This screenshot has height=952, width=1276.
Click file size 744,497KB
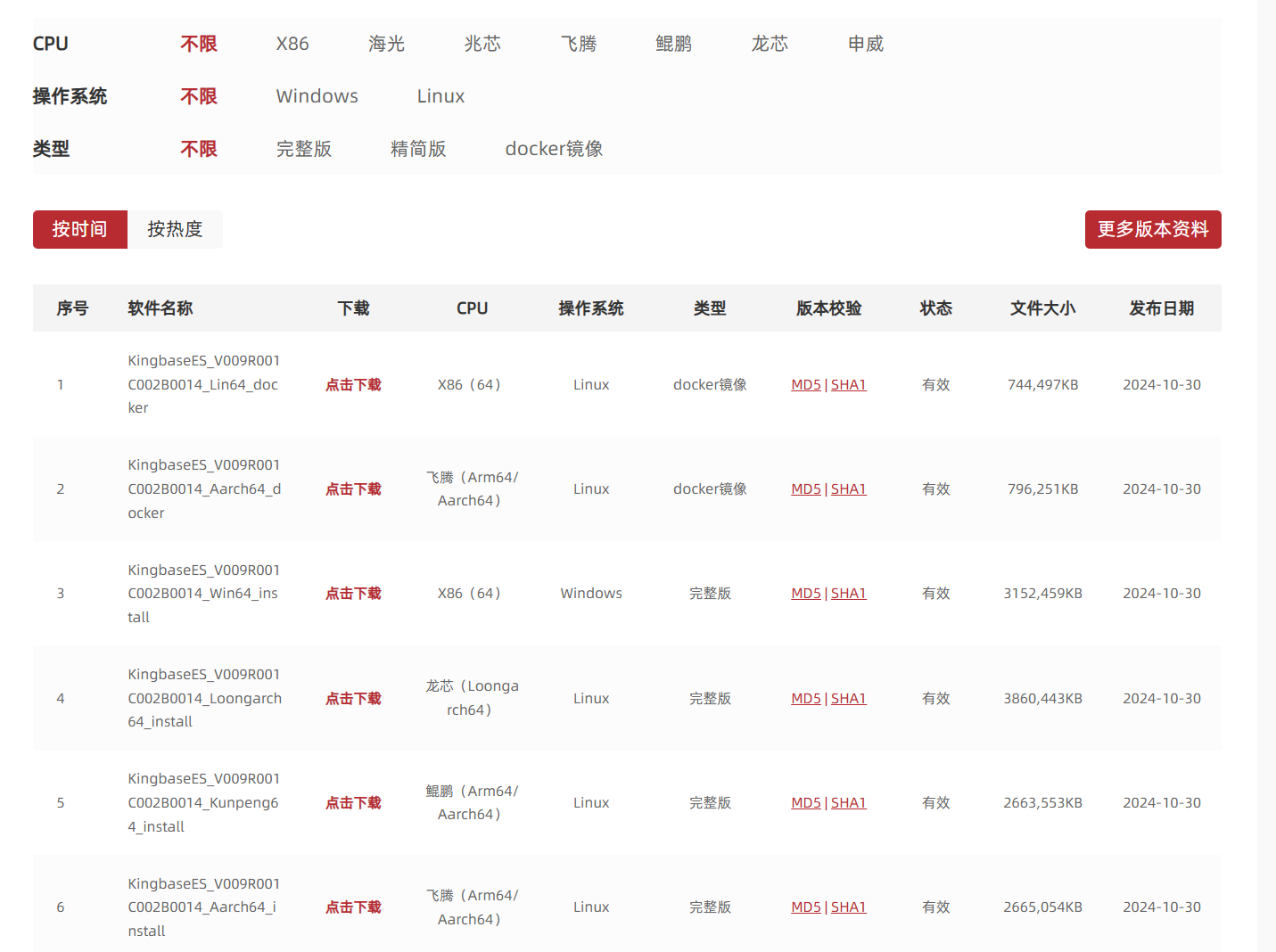click(1043, 385)
